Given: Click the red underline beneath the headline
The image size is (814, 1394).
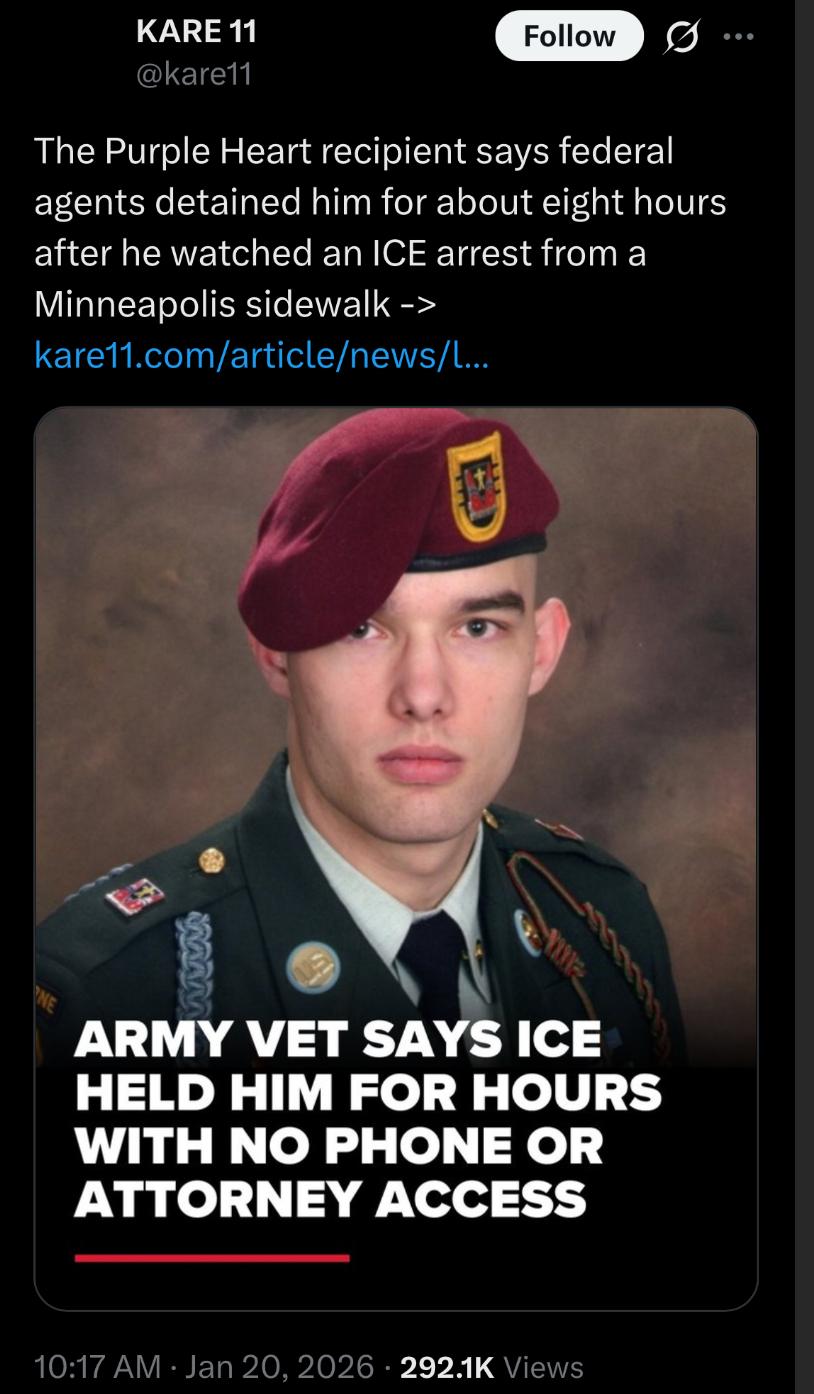Looking at the screenshot, I should tap(212, 1258).
